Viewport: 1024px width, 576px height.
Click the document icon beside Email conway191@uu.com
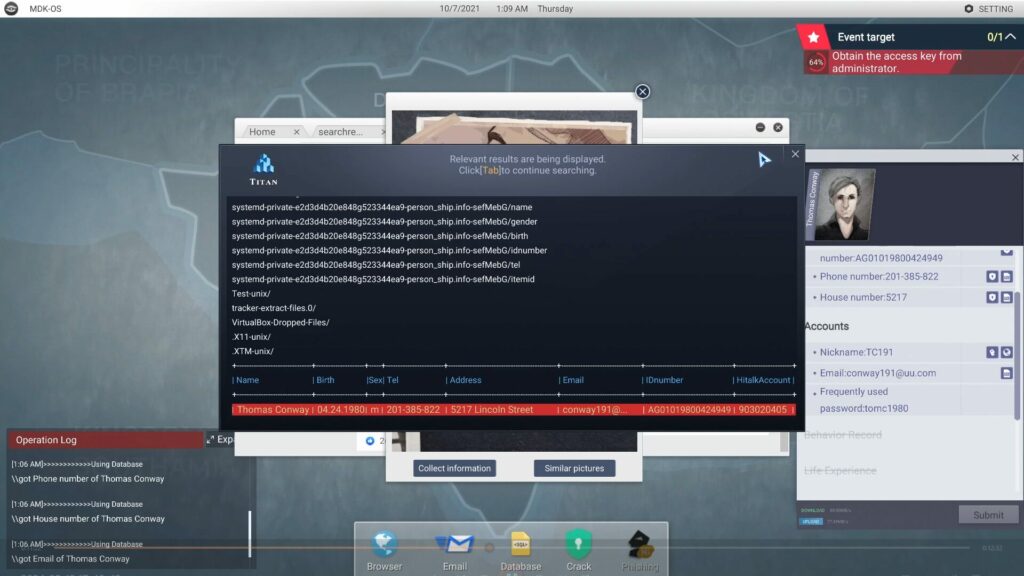(1006, 373)
